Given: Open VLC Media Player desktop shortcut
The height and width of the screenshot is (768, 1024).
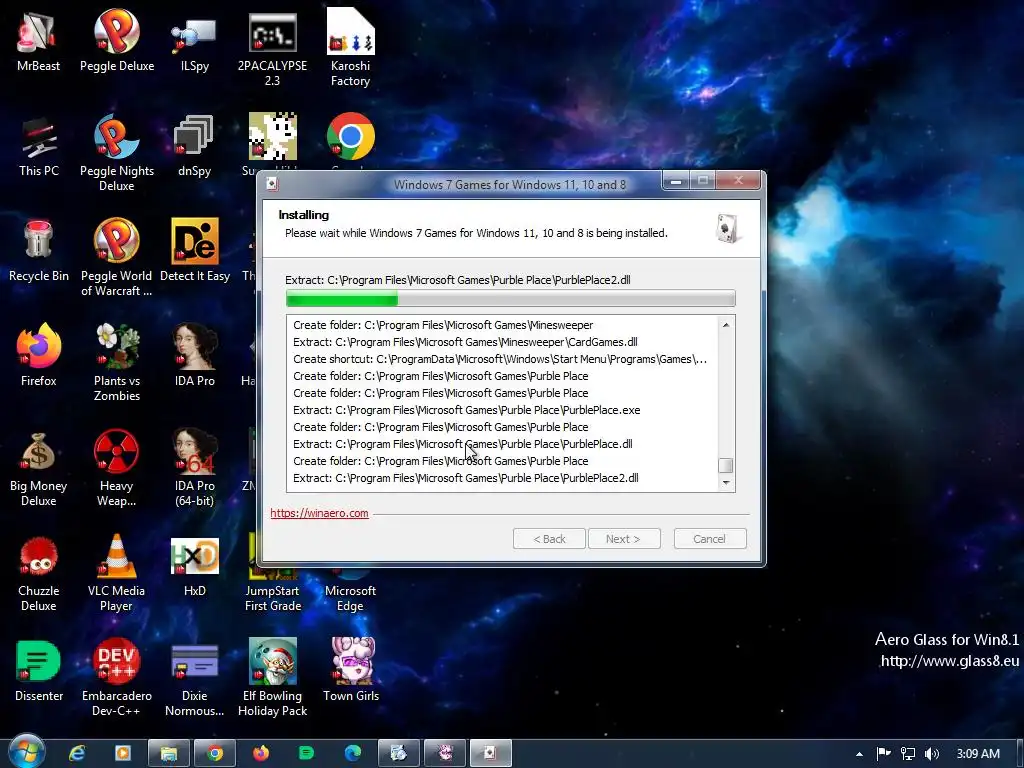Looking at the screenshot, I should click(x=117, y=573).
